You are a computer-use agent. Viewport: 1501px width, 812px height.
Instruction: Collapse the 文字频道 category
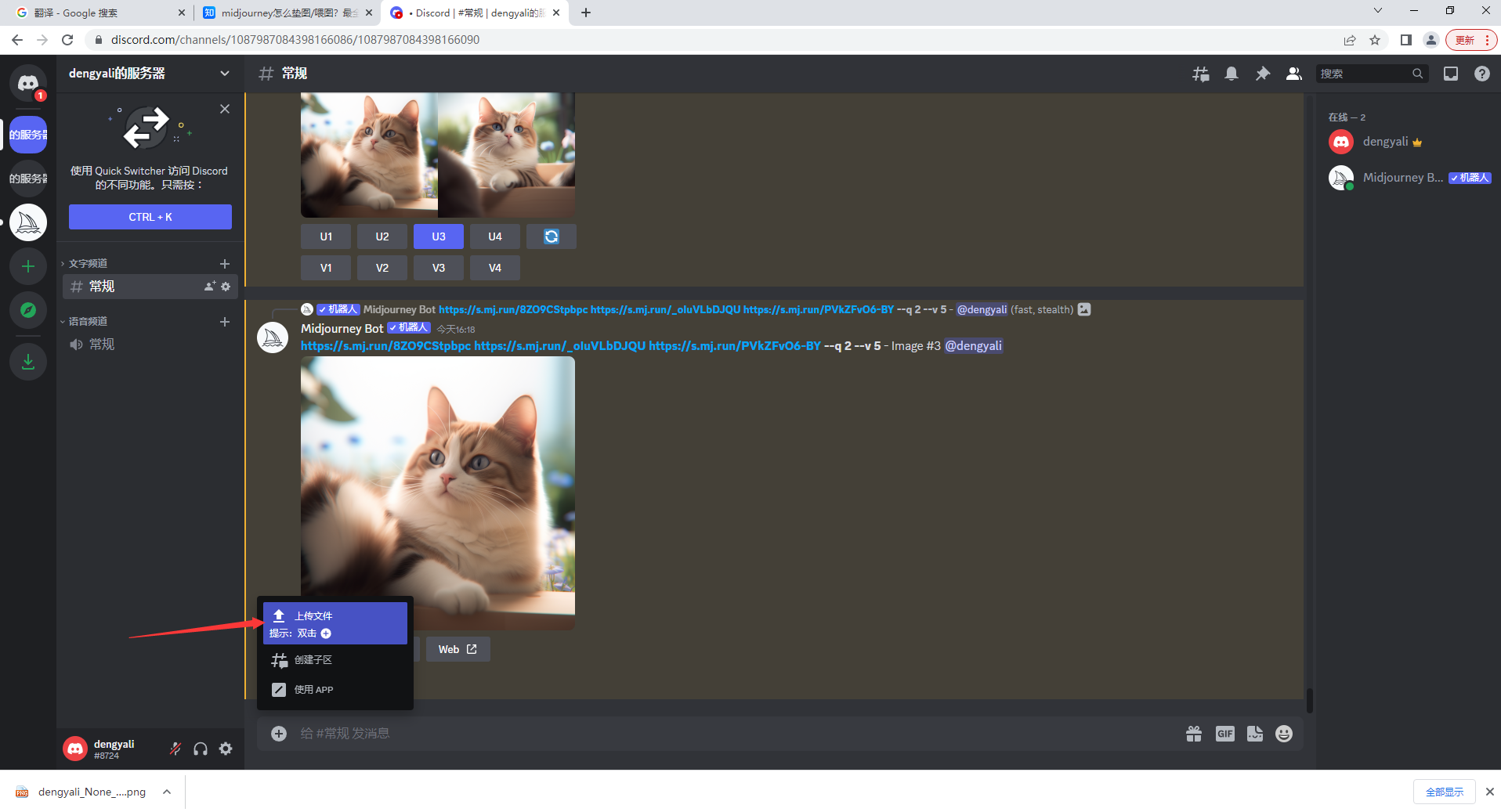click(88, 264)
